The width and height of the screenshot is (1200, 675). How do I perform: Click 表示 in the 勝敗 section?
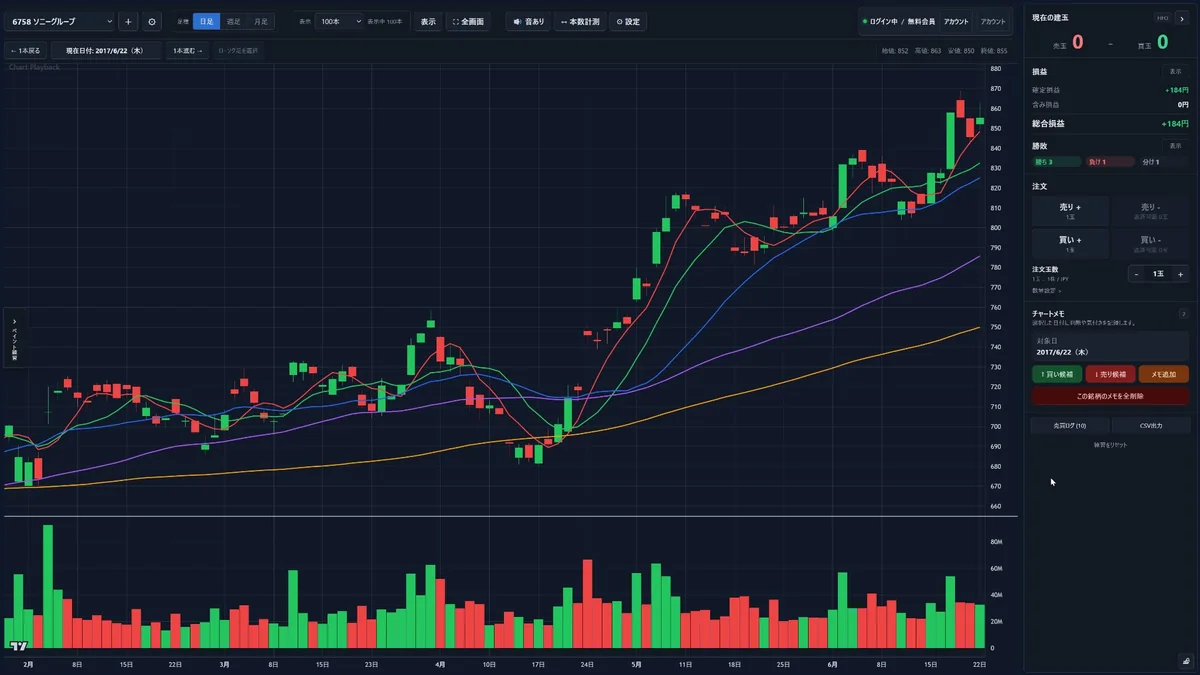pos(1175,146)
